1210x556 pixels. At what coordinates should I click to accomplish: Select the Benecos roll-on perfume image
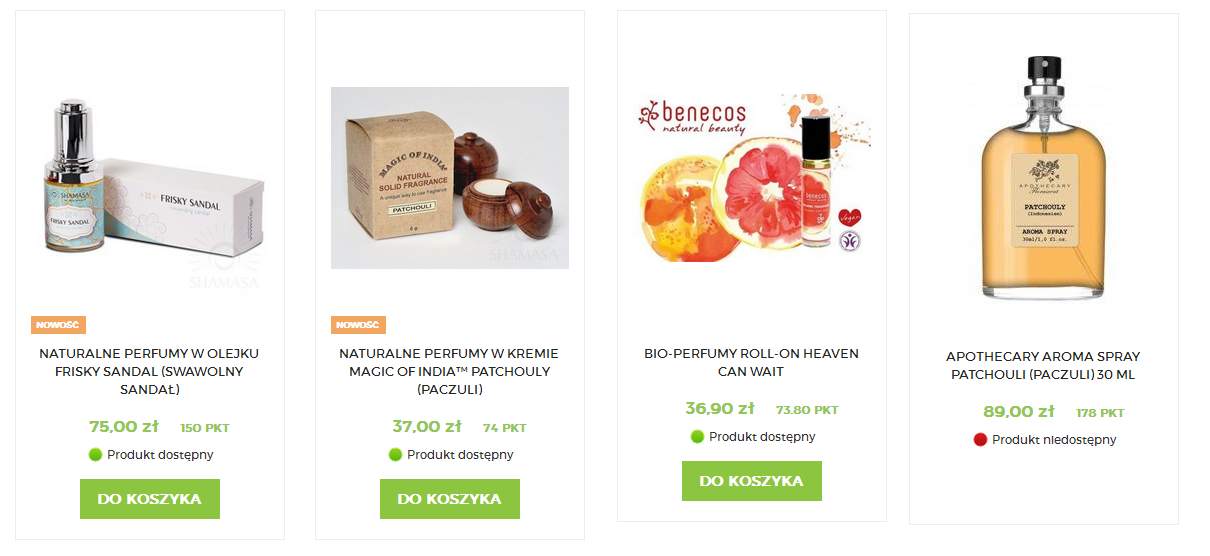point(752,178)
